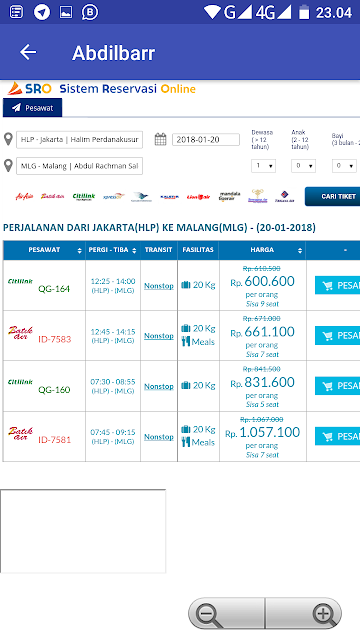Select the Garuda Indonesia airline logo
Image resolution: width=360 pixels, height=640 pixels.
tap(141, 197)
